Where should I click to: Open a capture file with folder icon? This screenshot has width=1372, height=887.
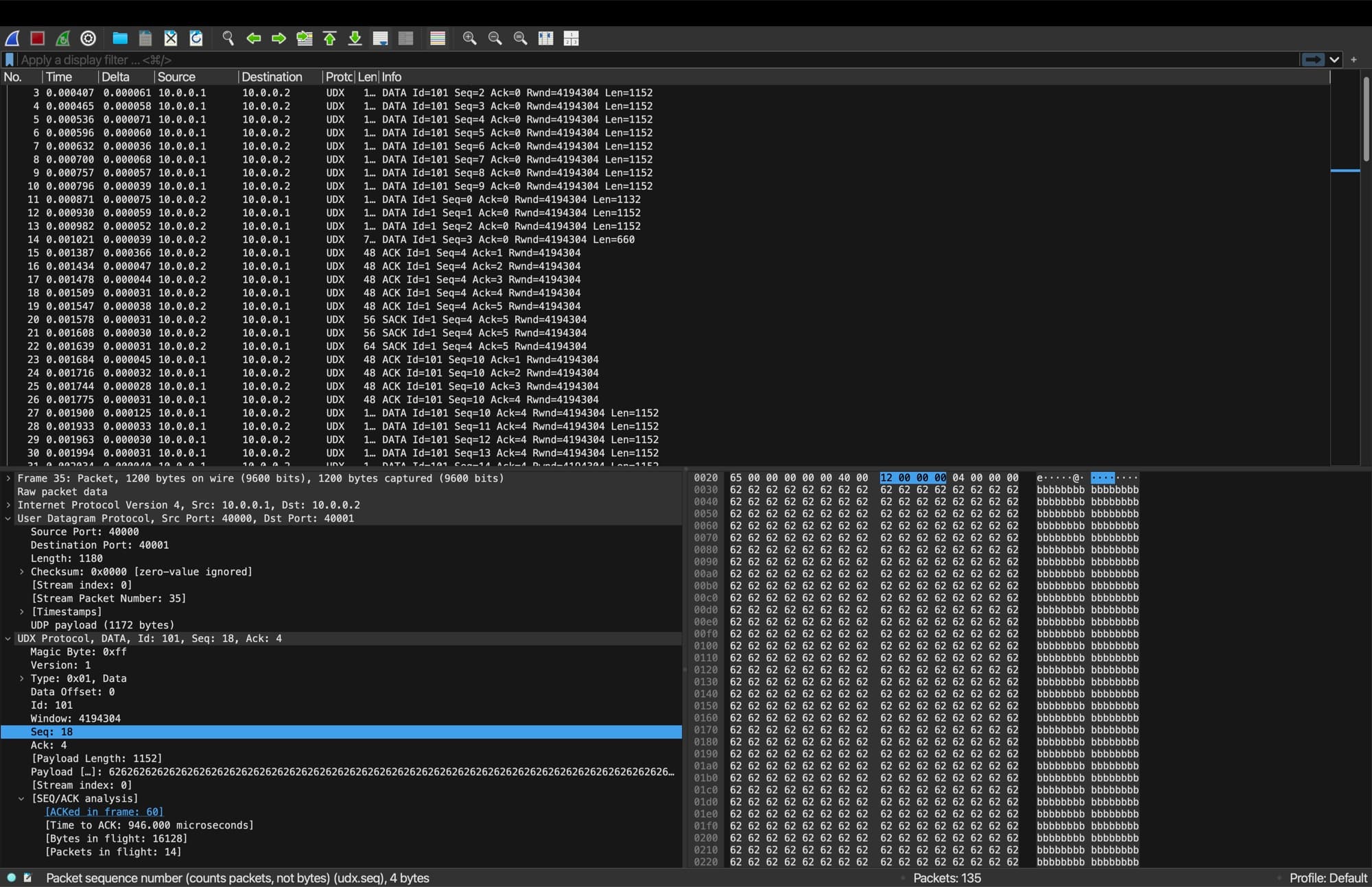120,38
